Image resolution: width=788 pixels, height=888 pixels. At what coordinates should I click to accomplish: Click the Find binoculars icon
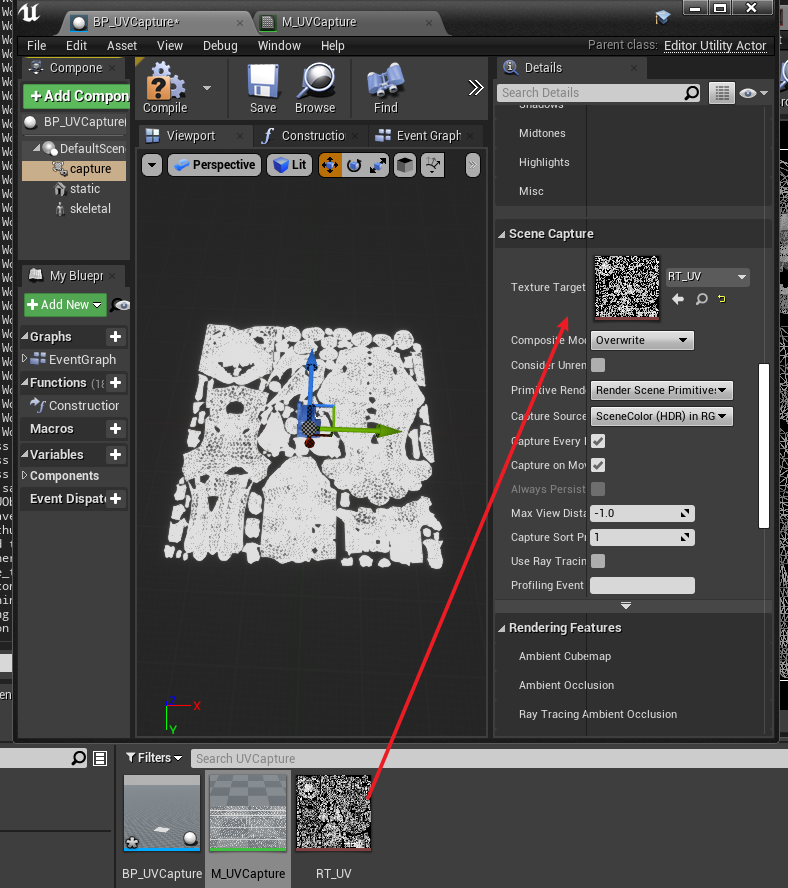(386, 84)
